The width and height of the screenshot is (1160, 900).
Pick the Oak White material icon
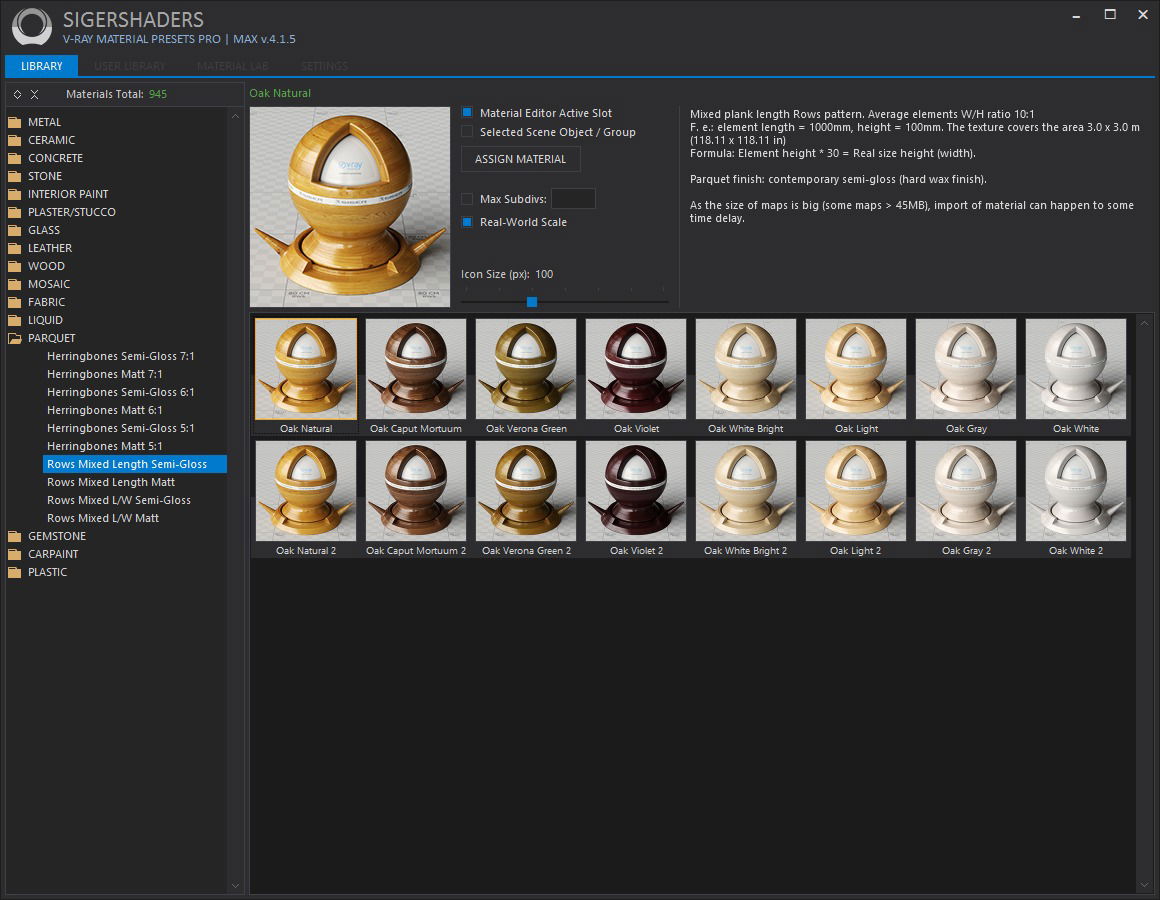(x=1076, y=369)
